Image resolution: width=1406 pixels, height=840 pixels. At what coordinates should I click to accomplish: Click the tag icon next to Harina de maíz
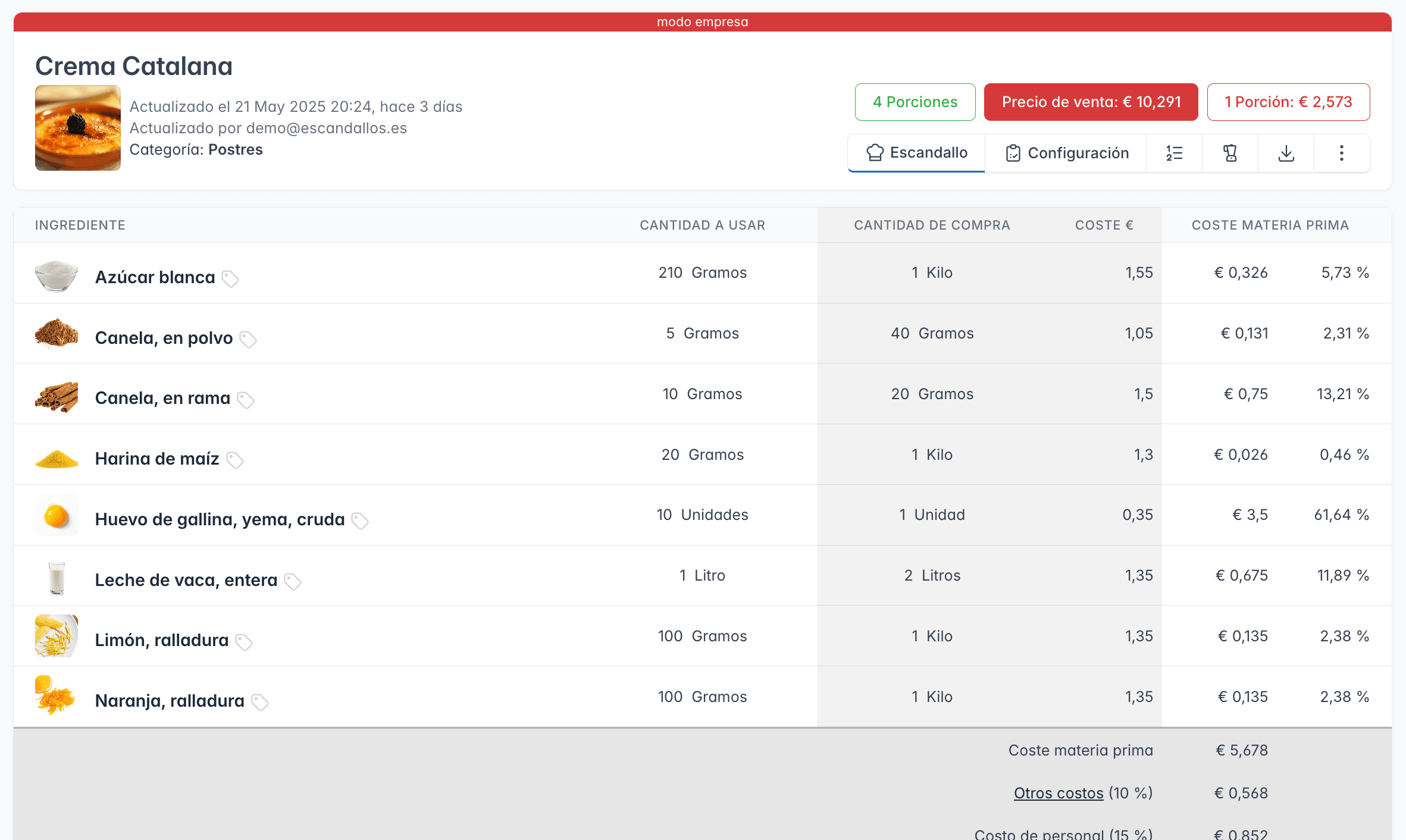click(235, 460)
